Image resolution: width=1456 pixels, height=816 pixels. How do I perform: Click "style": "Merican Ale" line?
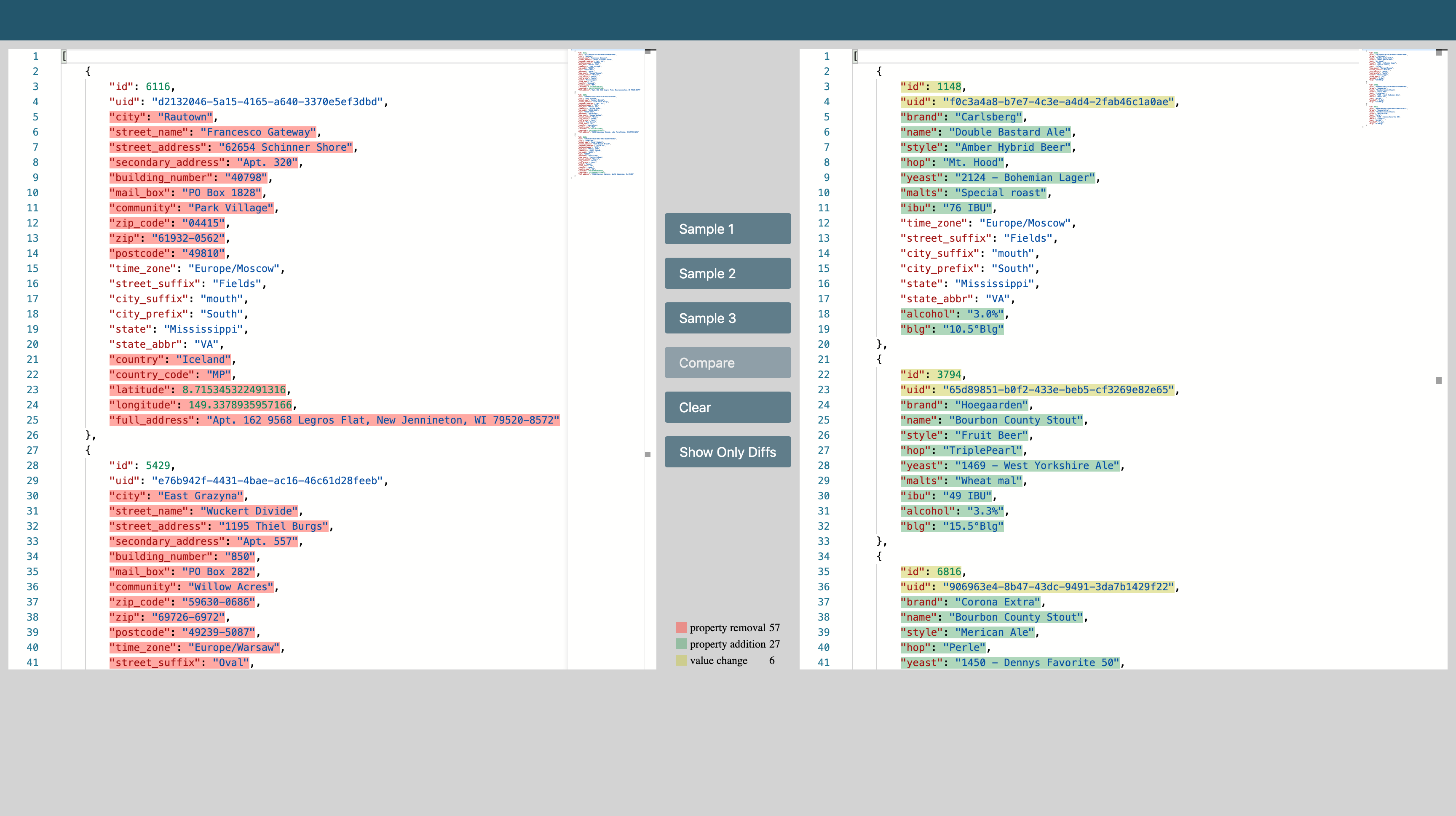click(968, 632)
